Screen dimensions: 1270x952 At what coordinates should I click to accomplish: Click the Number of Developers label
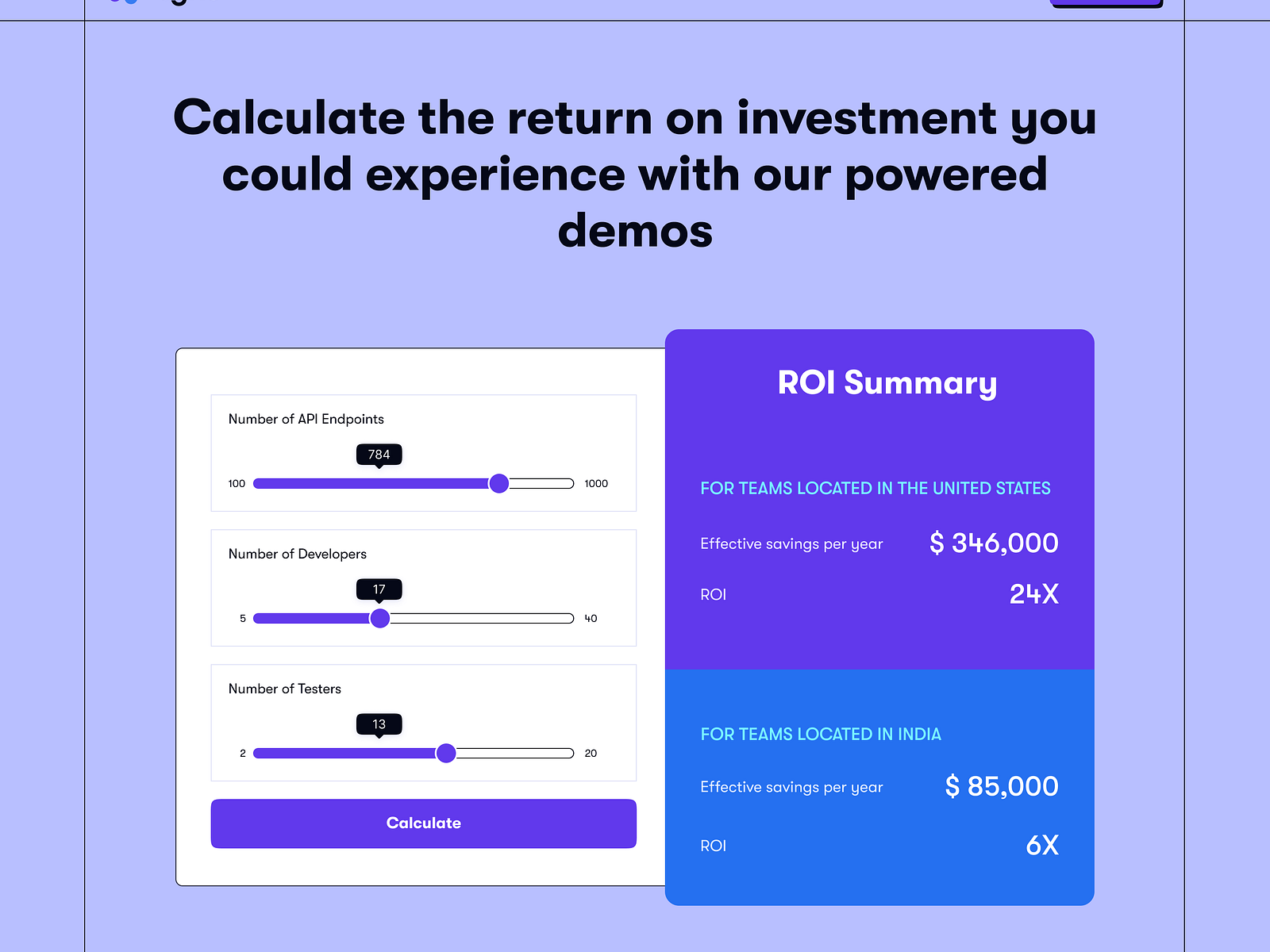click(x=297, y=554)
